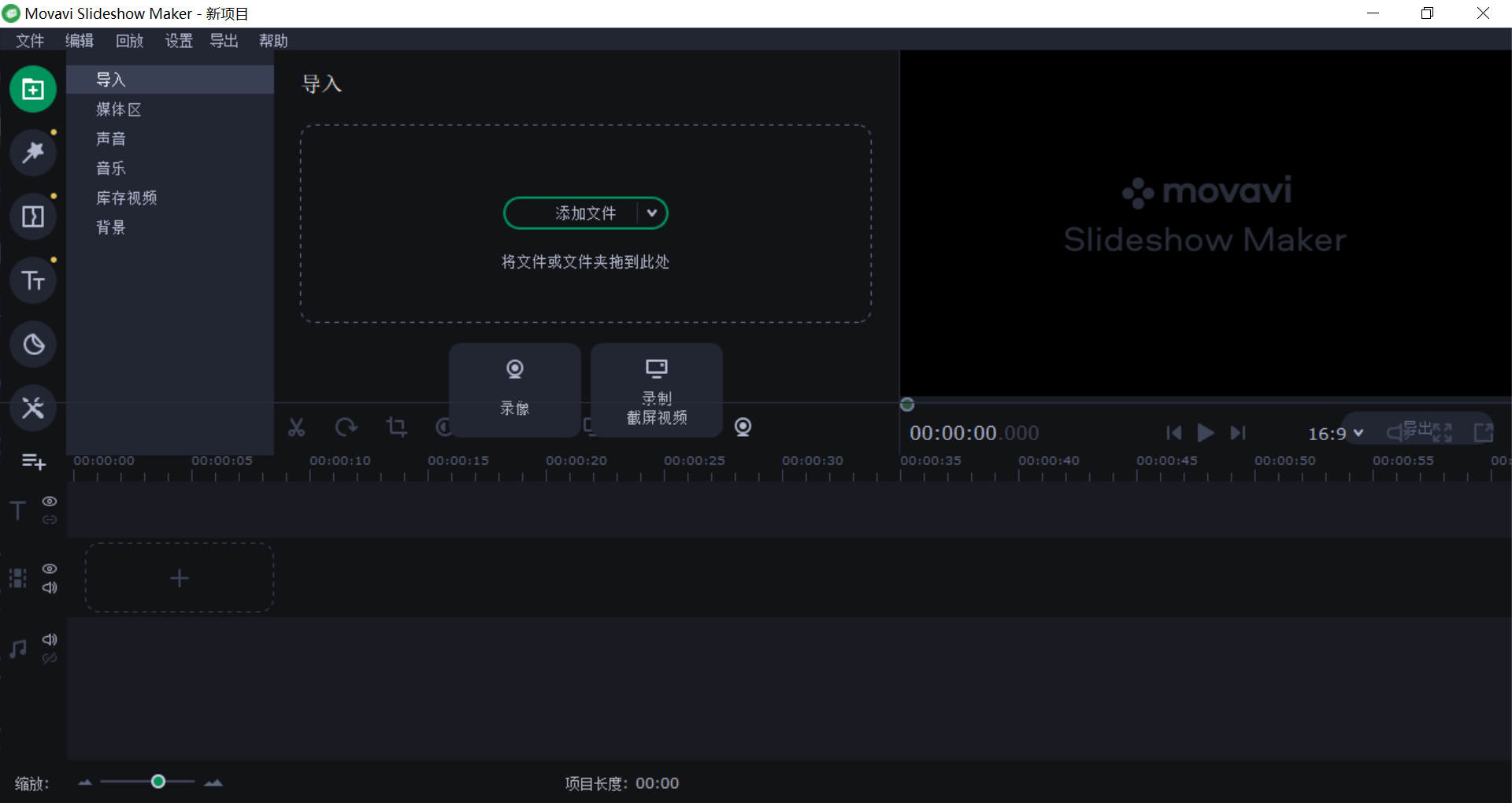Image resolution: width=1512 pixels, height=803 pixels.
Task: Select 背景 in the side list
Action: pyautogui.click(x=170, y=228)
